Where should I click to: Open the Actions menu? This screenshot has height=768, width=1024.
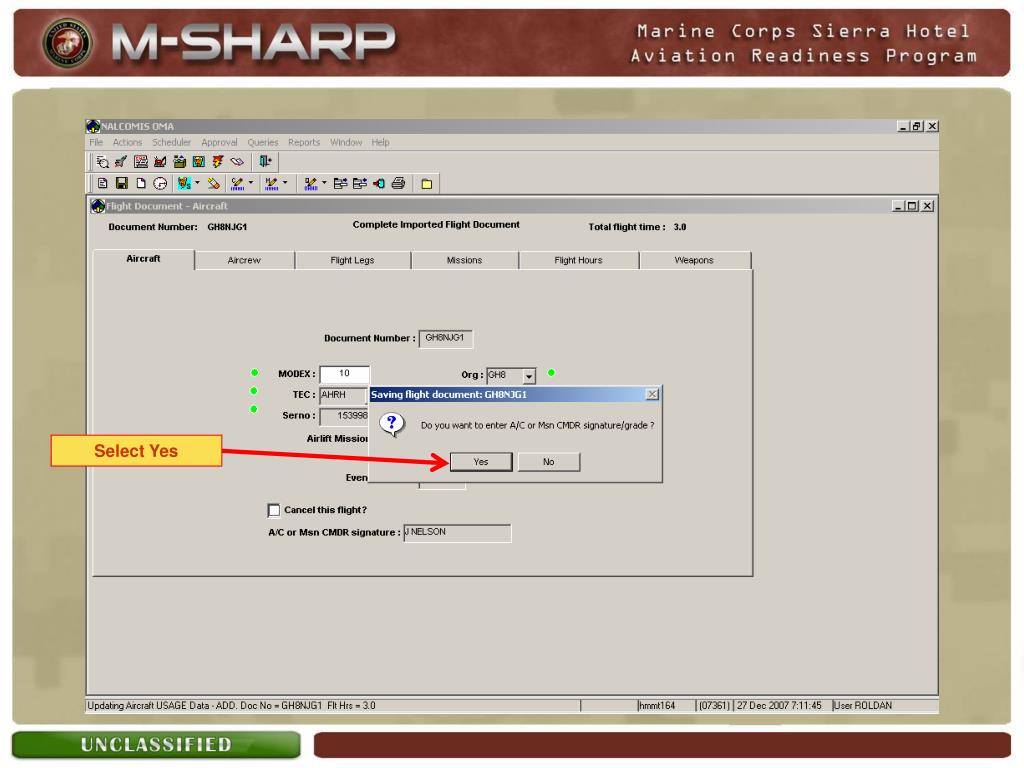[127, 142]
